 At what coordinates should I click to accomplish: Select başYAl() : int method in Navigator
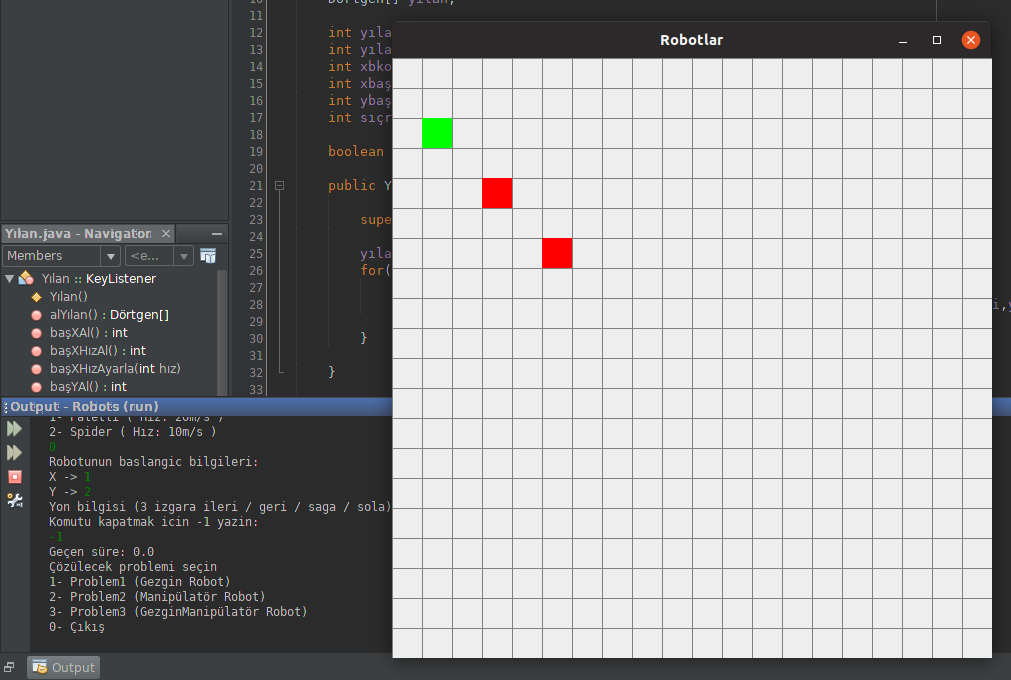tap(88, 387)
